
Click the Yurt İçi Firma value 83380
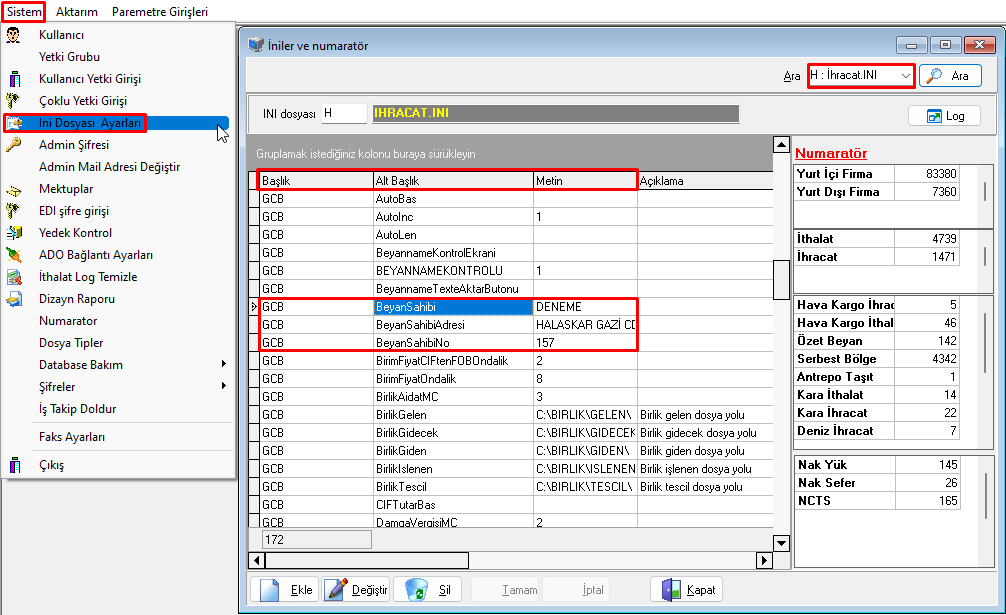pos(926,174)
